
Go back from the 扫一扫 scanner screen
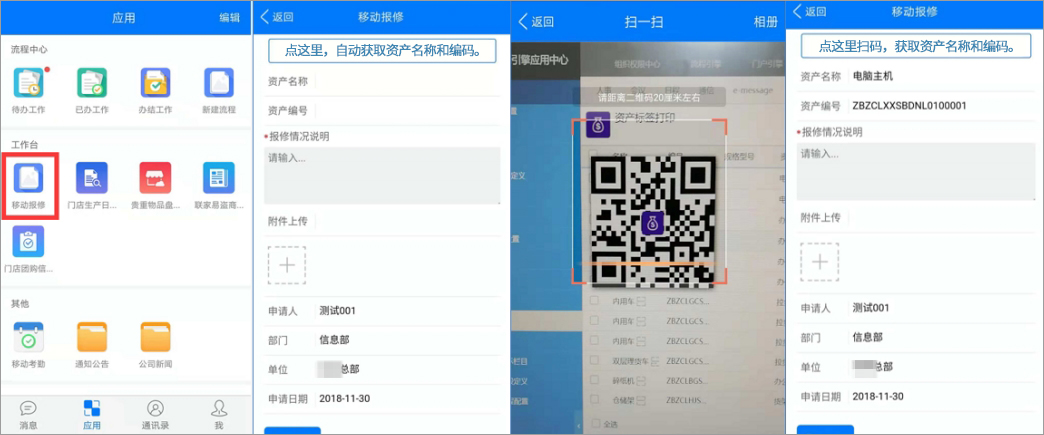tap(536, 21)
